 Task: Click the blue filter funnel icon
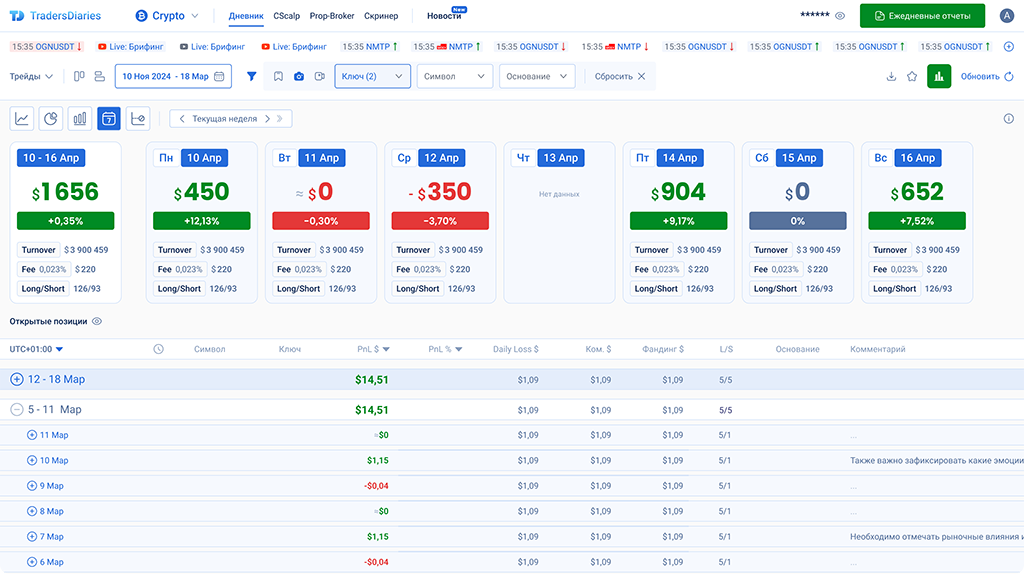[252, 77]
